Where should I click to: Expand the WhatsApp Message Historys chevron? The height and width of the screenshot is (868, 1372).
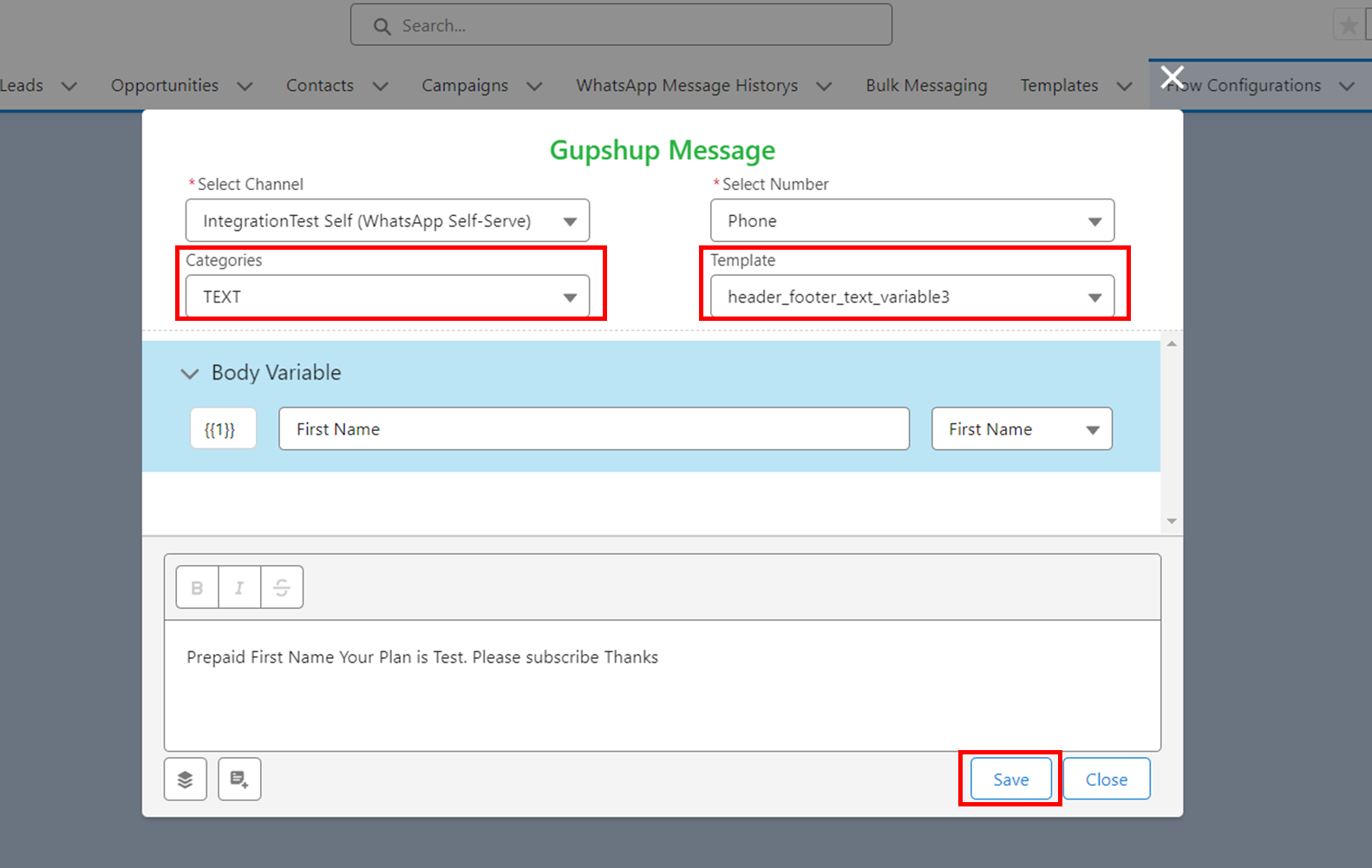pyautogui.click(x=825, y=86)
